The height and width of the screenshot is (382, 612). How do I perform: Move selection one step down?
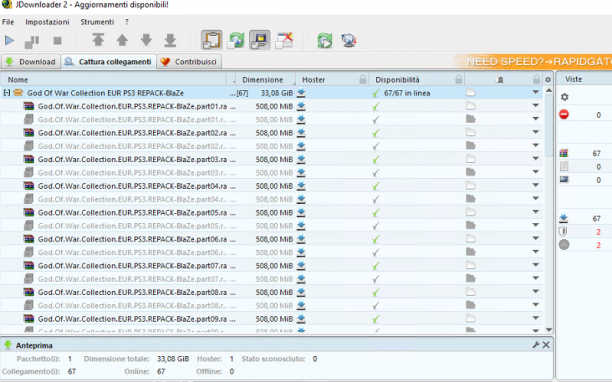pyautogui.click(x=146, y=40)
